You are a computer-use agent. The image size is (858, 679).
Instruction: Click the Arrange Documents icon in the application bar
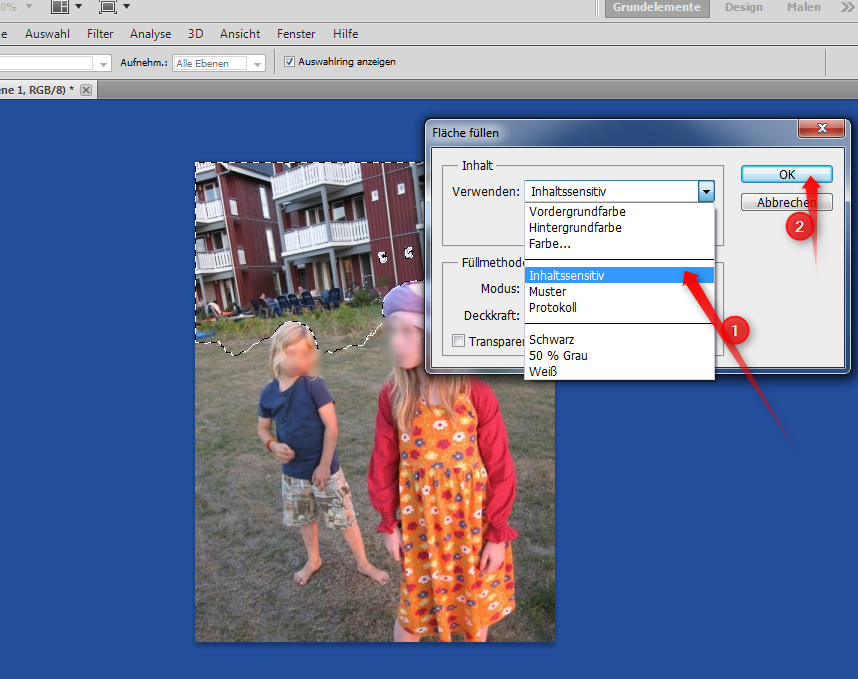58,8
